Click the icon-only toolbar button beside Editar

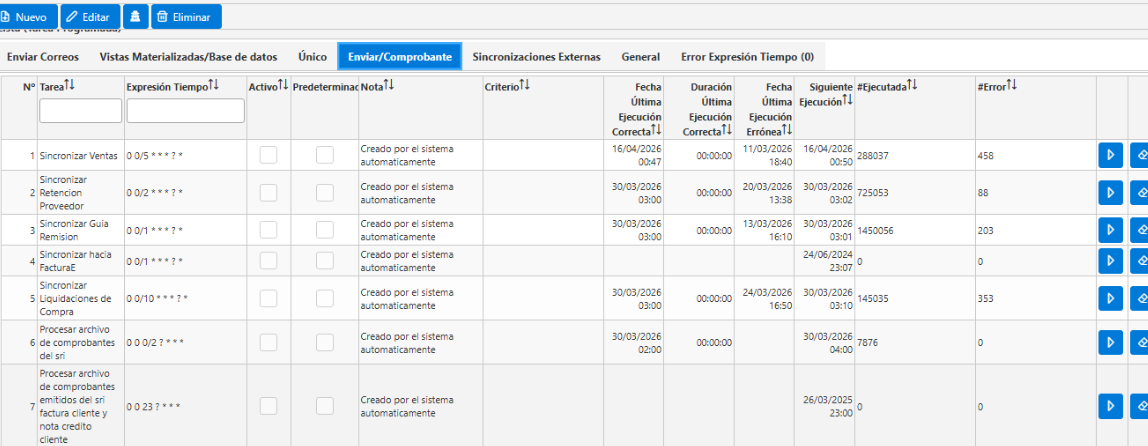[x=135, y=16]
